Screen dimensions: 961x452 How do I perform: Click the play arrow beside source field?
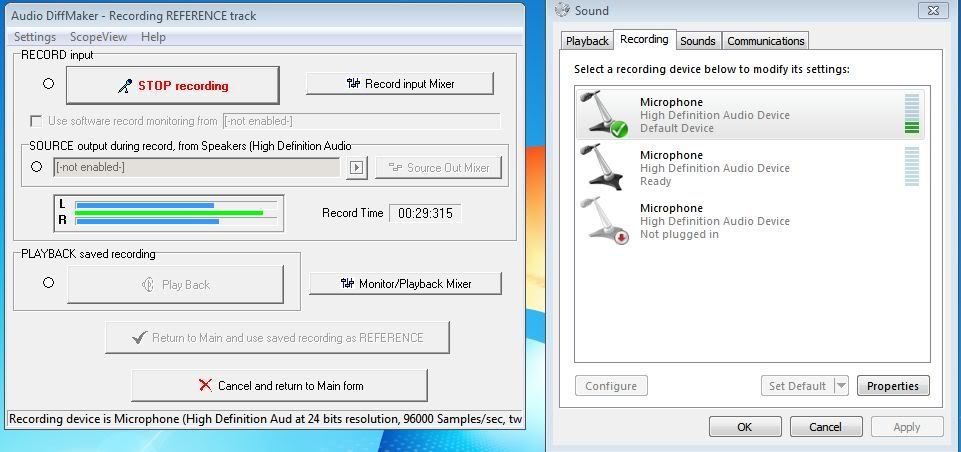click(357, 167)
